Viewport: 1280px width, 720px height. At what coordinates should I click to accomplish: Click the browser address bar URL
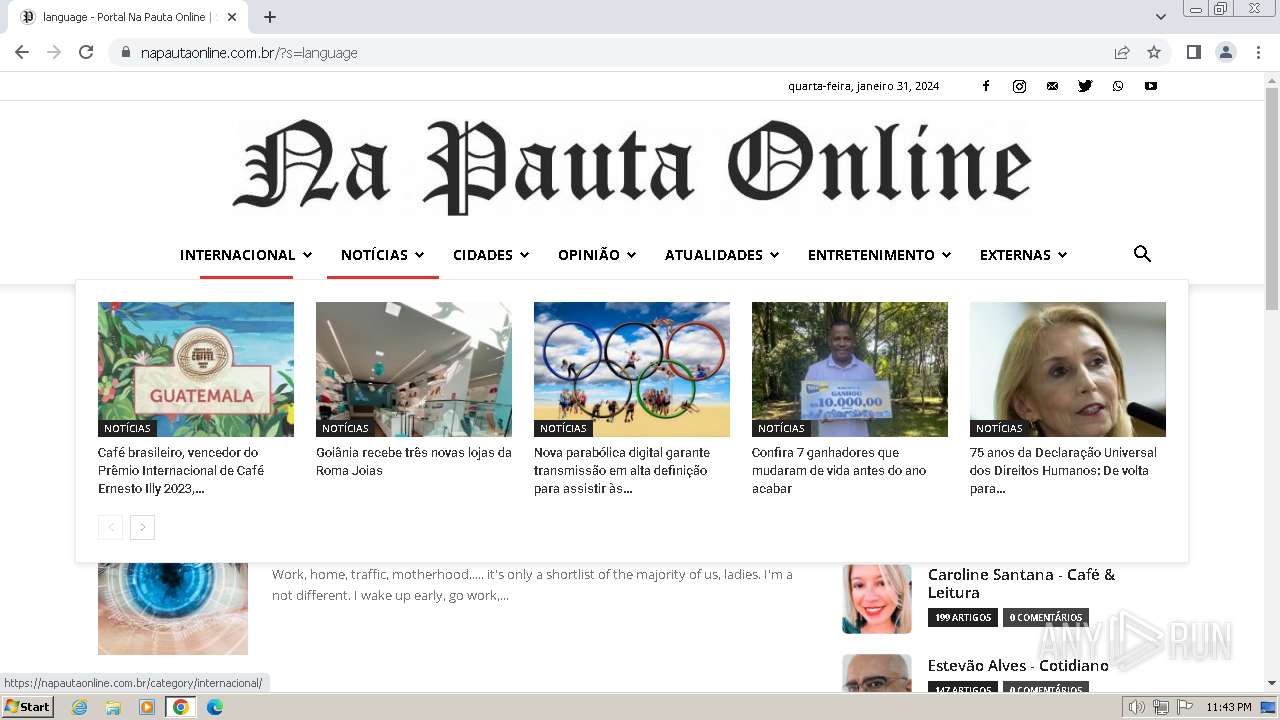tap(249, 53)
